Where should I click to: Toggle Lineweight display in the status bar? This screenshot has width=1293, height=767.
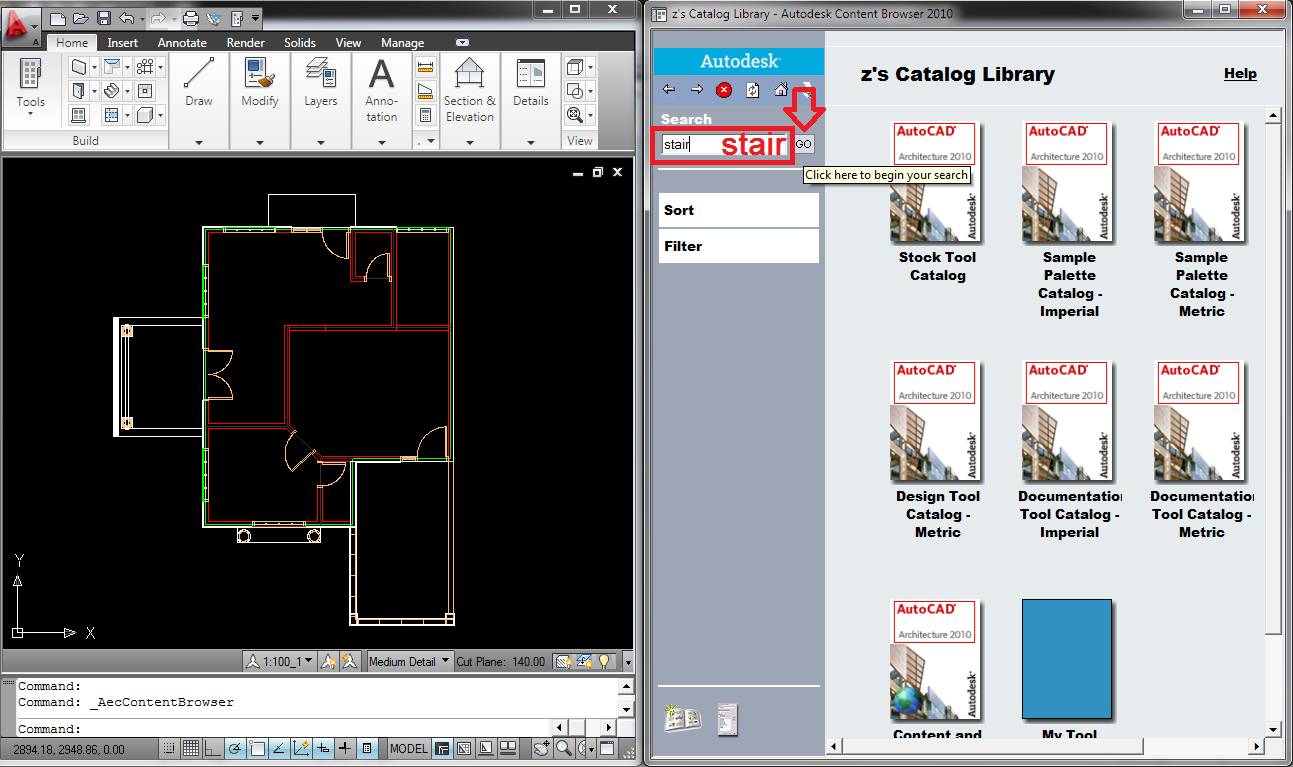click(x=345, y=749)
